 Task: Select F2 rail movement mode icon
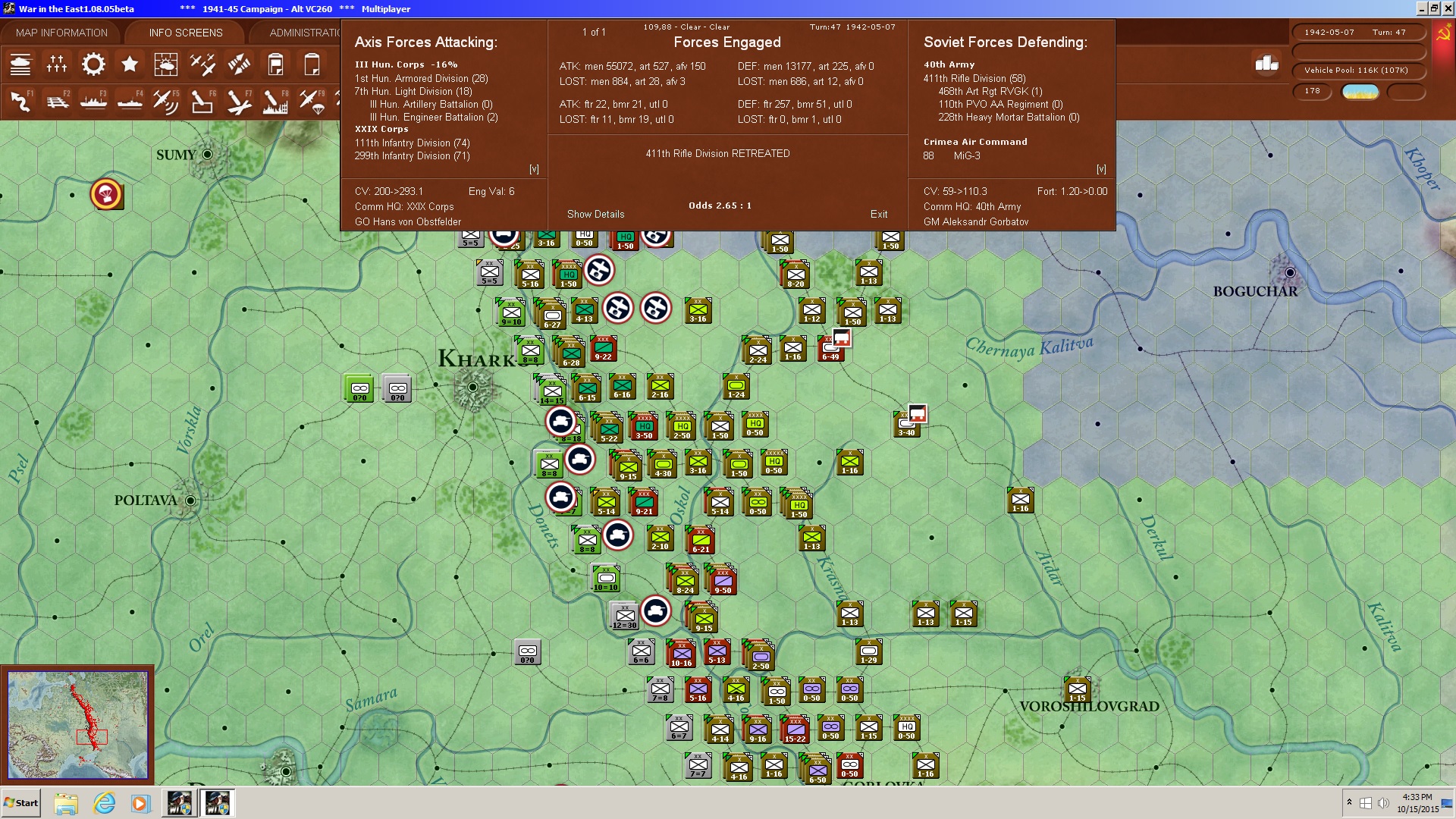58,101
